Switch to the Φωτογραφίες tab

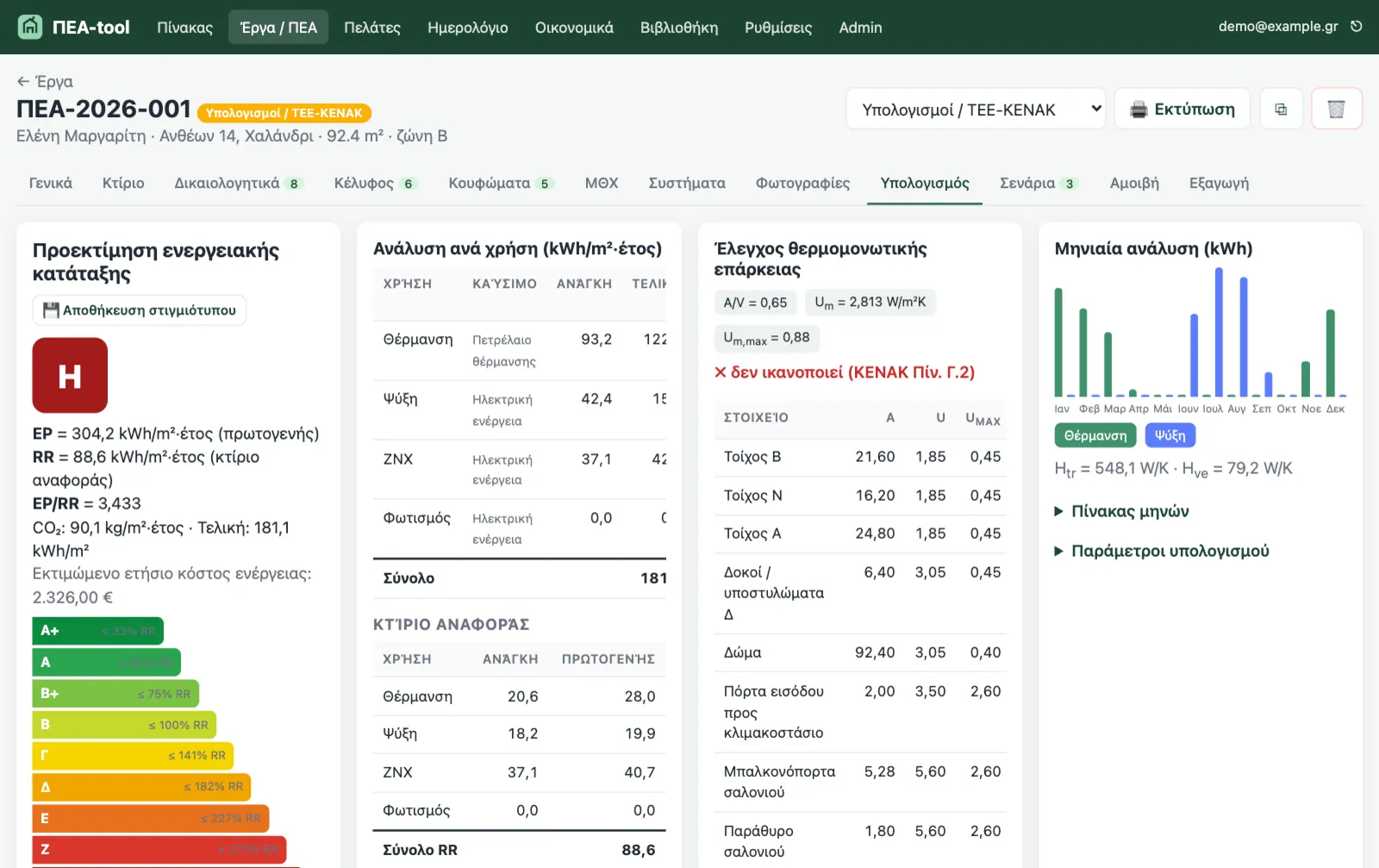pyautogui.click(x=802, y=183)
